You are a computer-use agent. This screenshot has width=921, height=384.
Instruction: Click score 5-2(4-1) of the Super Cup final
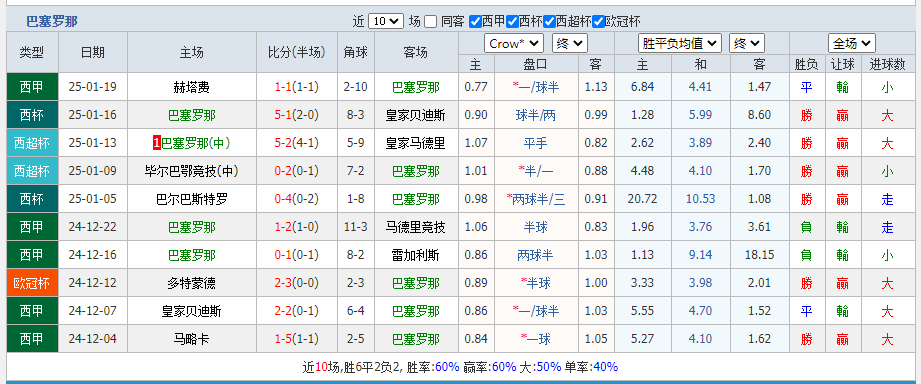[297, 143]
